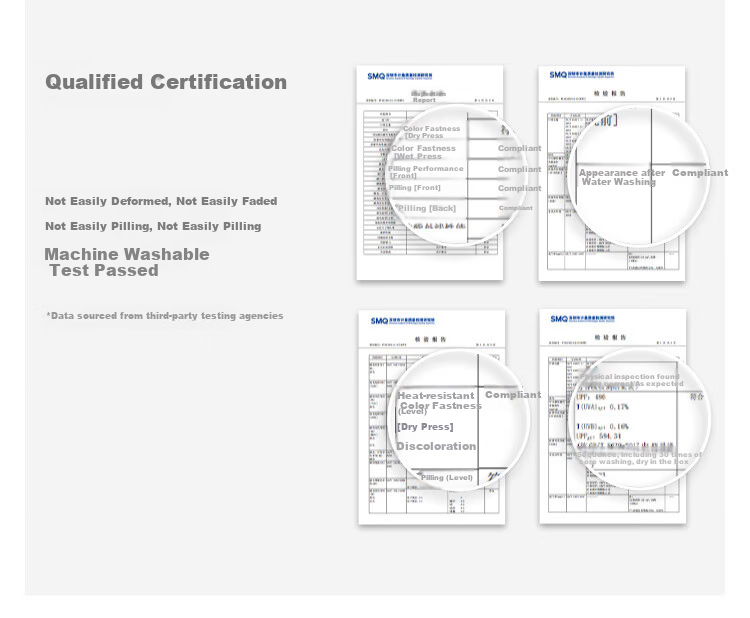This screenshot has width=750, height=618.
Task: Open the UPF test report page thumbnail
Action: (613, 416)
